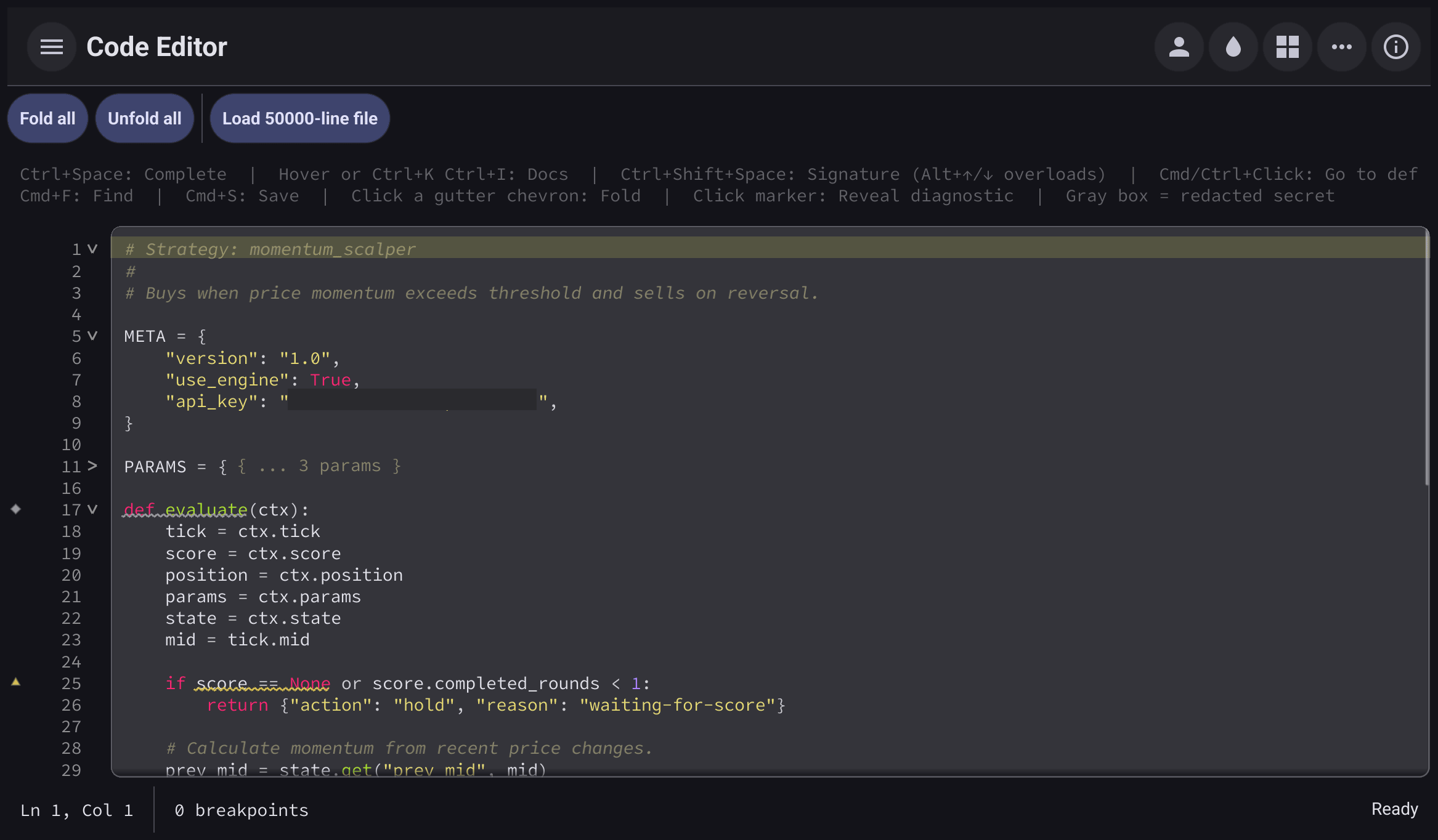1438x840 pixels.
Task: Click the 'Code Editor' title text
Action: click(x=156, y=47)
